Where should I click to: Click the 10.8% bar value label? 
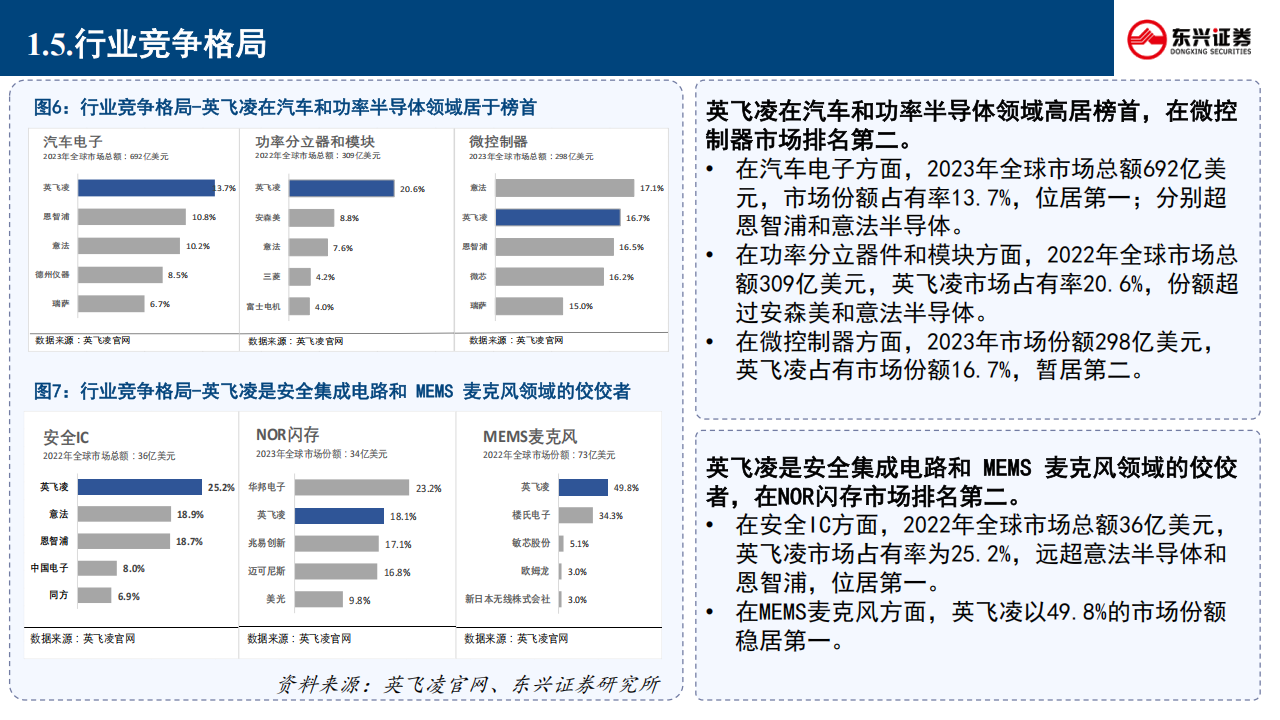tap(204, 217)
